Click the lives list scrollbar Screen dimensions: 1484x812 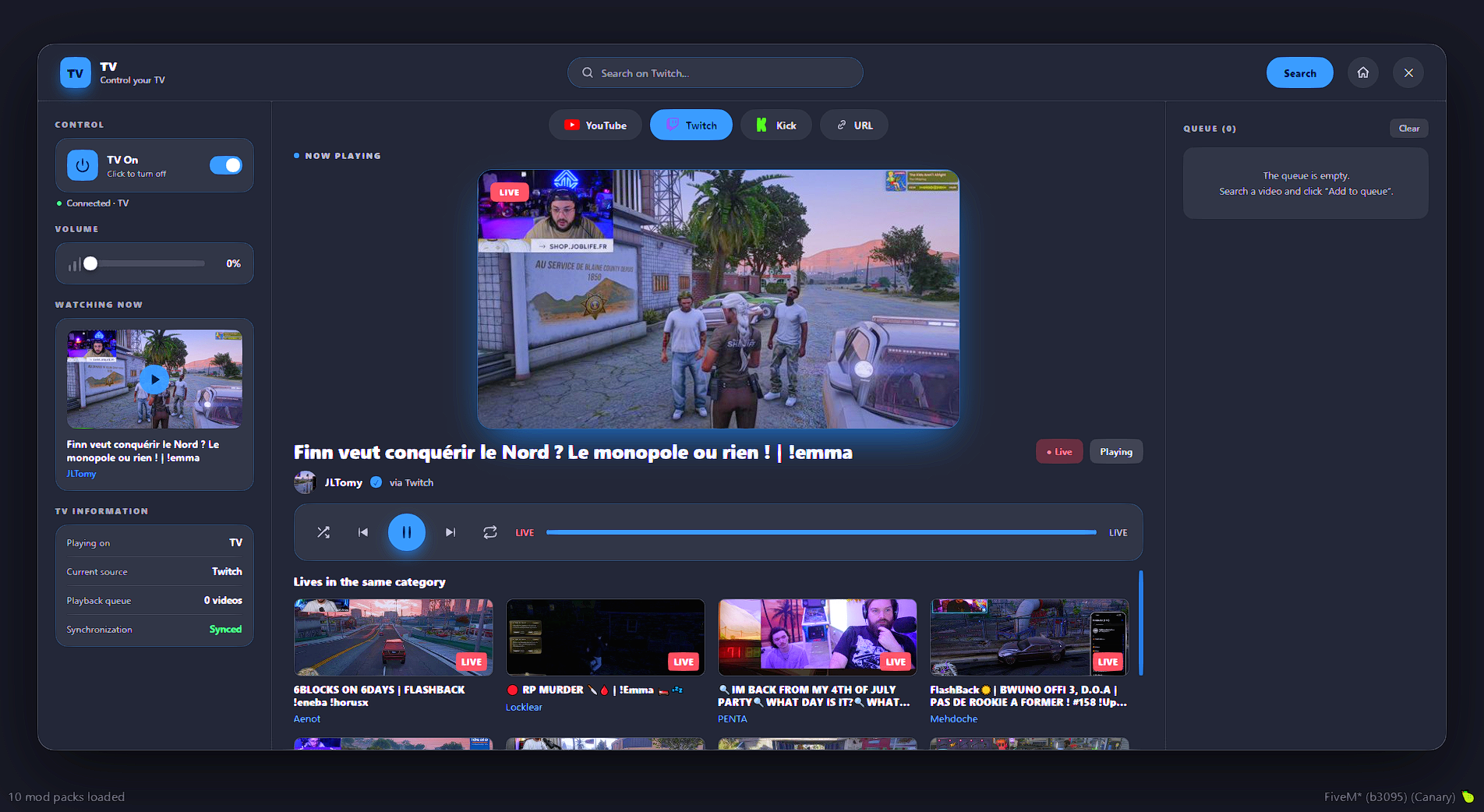(x=1141, y=623)
